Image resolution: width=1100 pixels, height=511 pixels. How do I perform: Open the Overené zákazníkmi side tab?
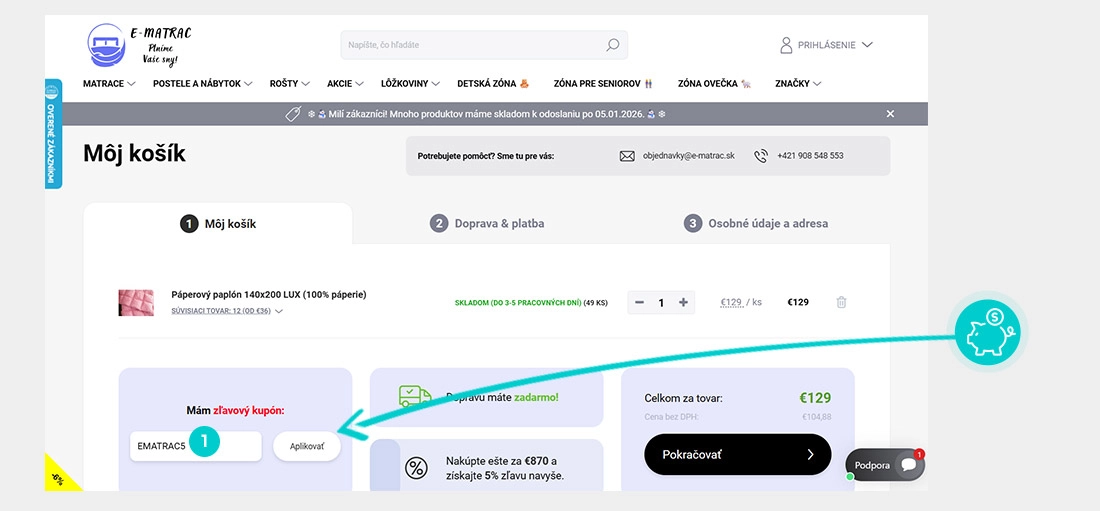click(x=53, y=133)
